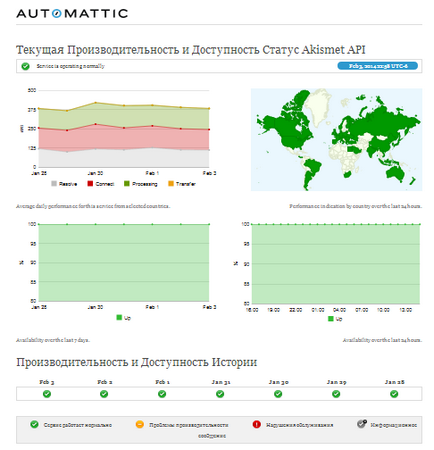Click the world performance map
Image resolution: width=434 pixels, height=450 pixels.
(x=336, y=140)
